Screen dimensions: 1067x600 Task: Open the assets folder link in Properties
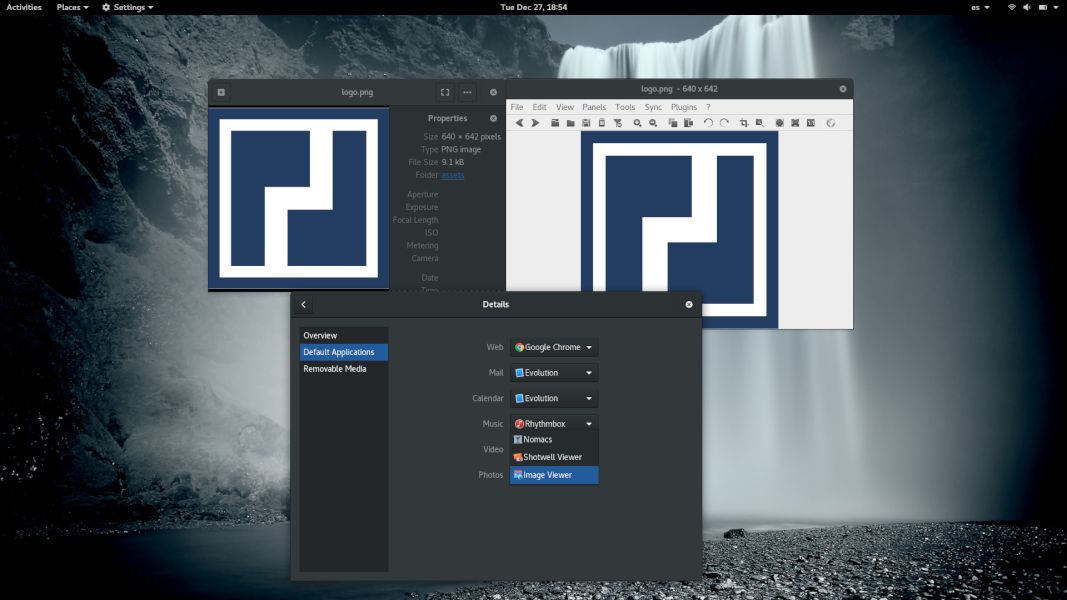pos(452,174)
